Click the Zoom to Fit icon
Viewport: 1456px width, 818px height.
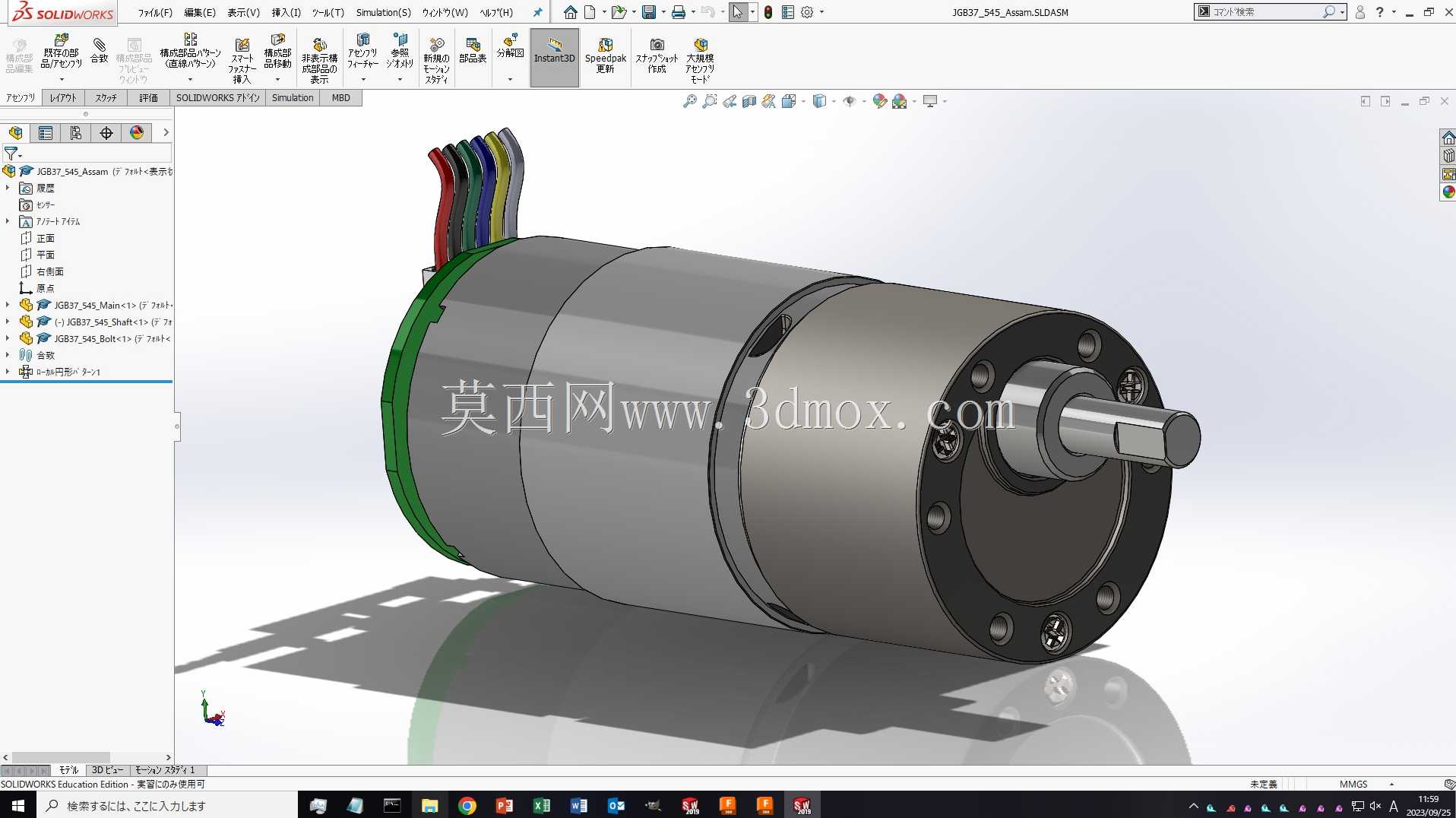coord(690,101)
